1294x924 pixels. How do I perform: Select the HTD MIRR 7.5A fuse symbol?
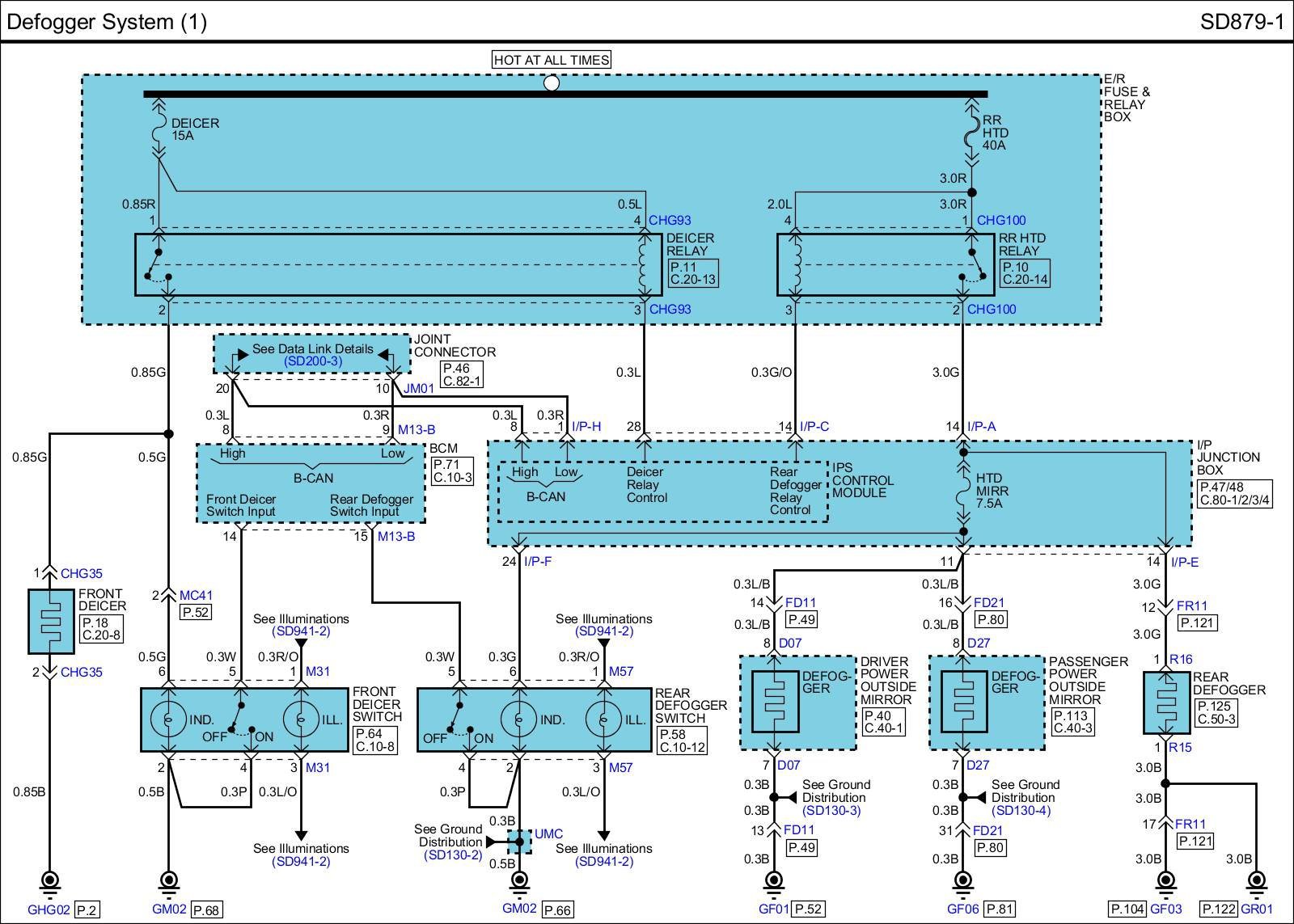click(963, 490)
